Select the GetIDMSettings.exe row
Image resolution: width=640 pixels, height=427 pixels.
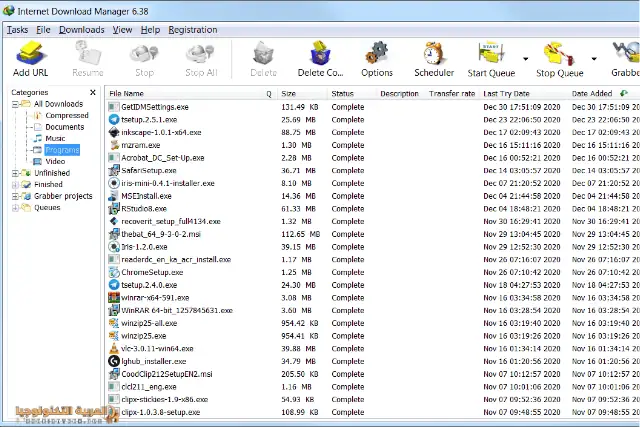coord(372,107)
